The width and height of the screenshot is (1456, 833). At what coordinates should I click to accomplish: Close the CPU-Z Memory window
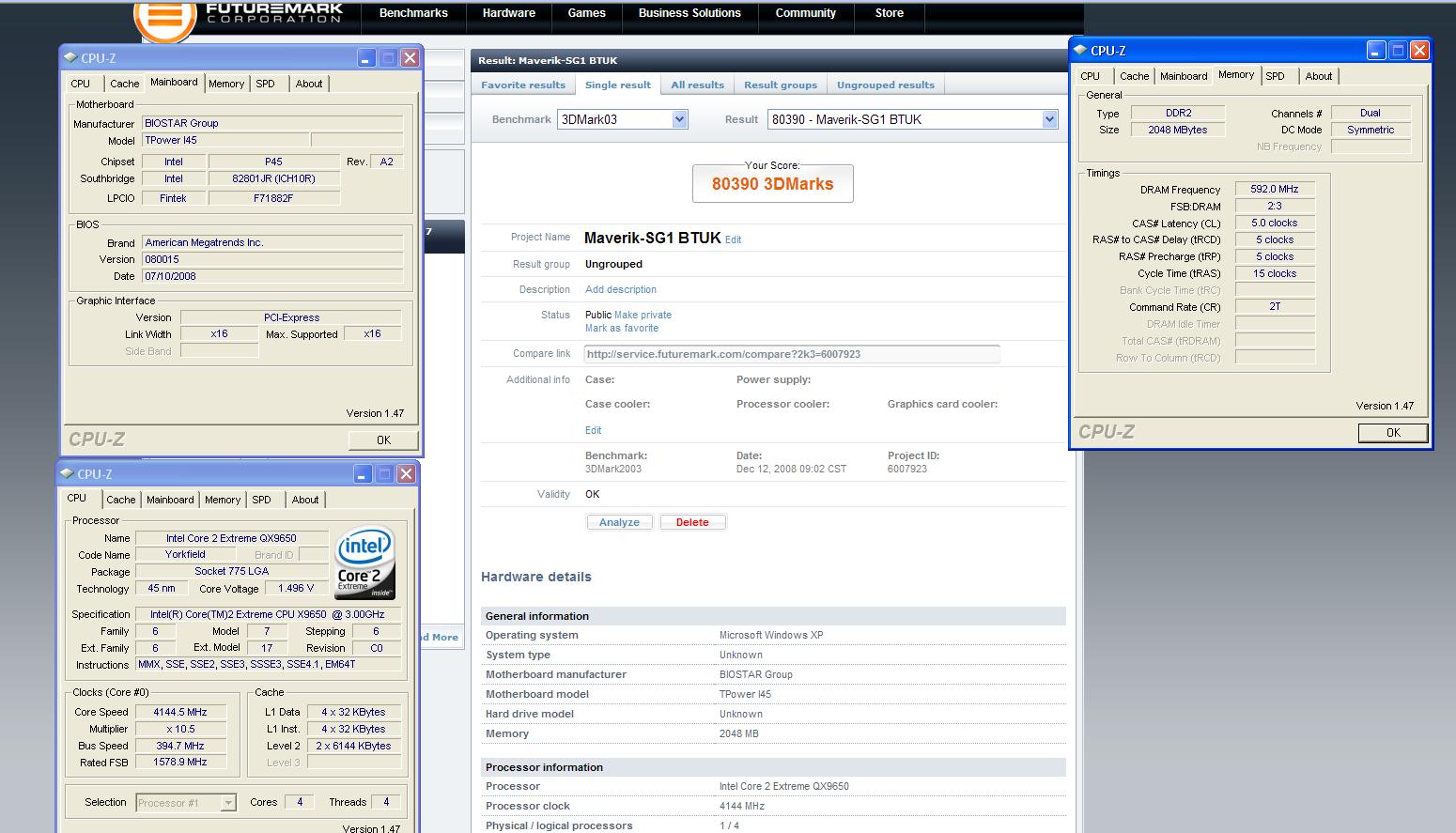[x=1419, y=51]
